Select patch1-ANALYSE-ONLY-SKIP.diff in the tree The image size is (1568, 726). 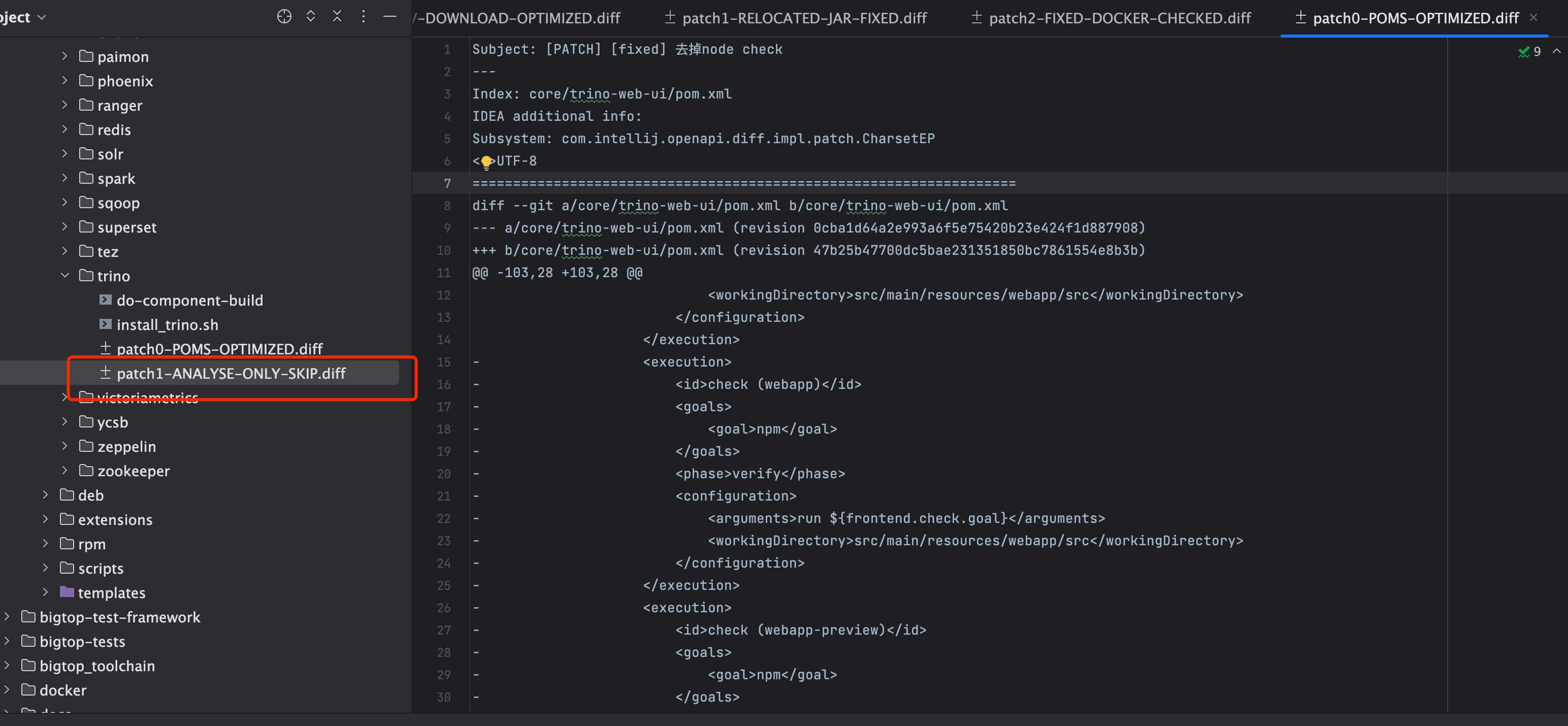pos(231,374)
